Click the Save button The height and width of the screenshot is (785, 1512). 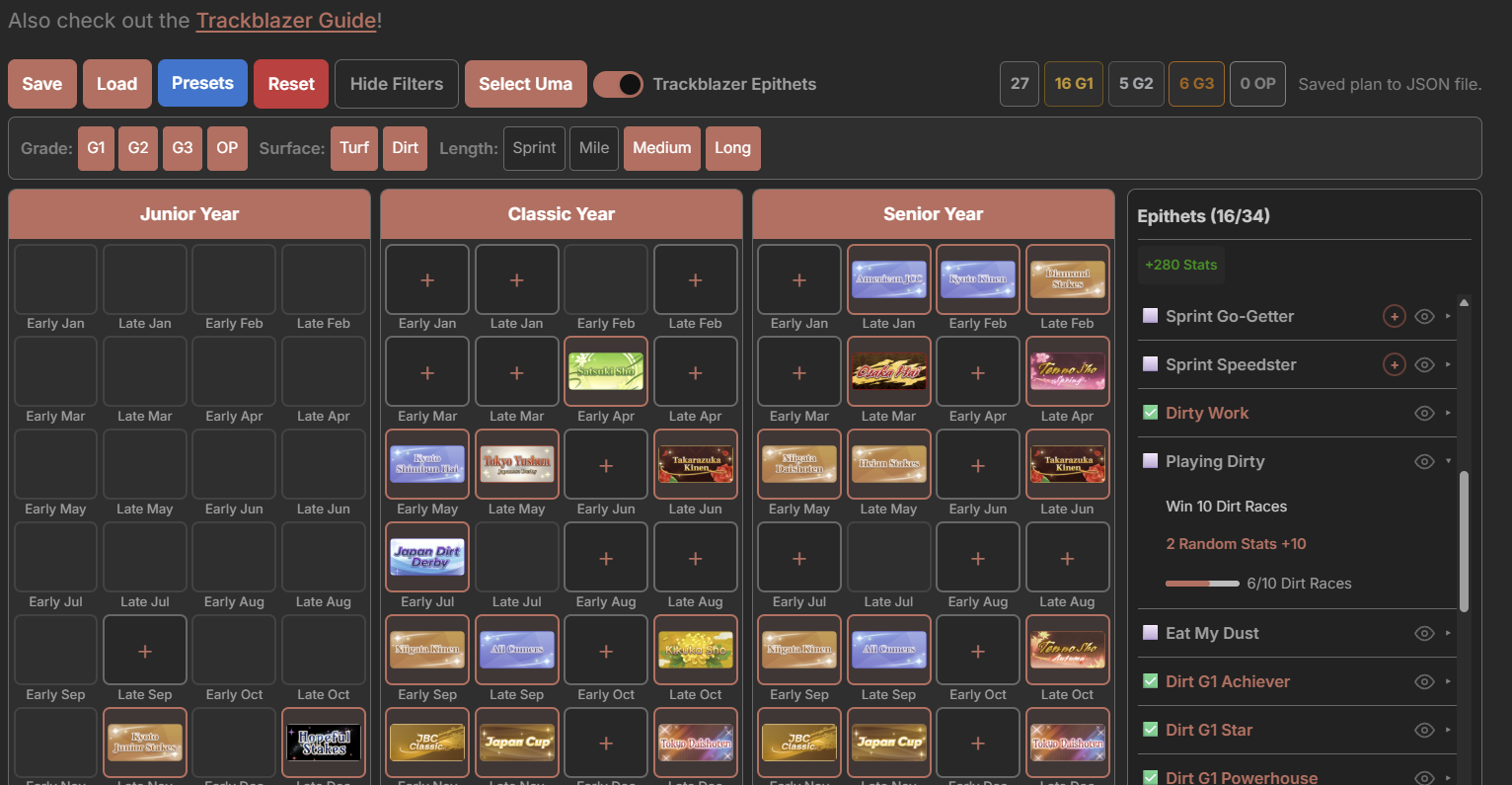coord(42,84)
